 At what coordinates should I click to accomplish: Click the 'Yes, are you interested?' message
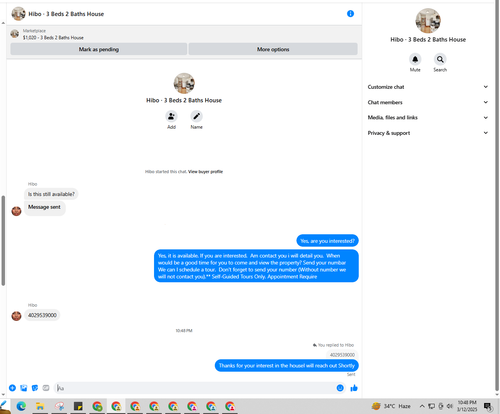tap(327, 241)
